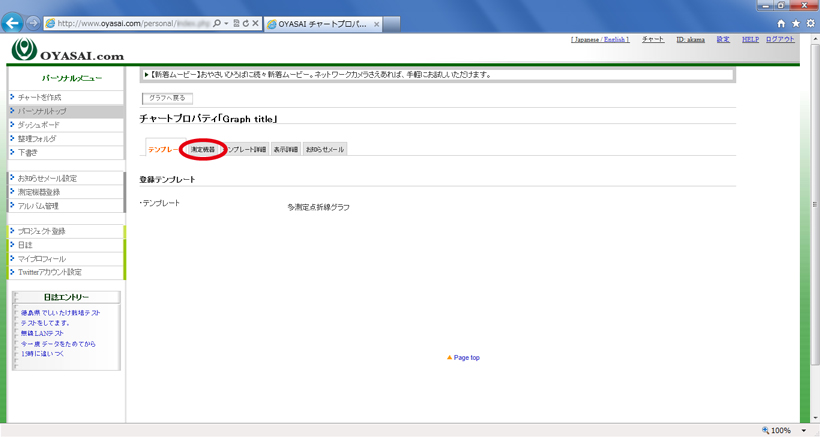Select the OYASAI チャートプロパ browser tab
The width and height of the screenshot is (820, 437).
(x=323, y=24)
